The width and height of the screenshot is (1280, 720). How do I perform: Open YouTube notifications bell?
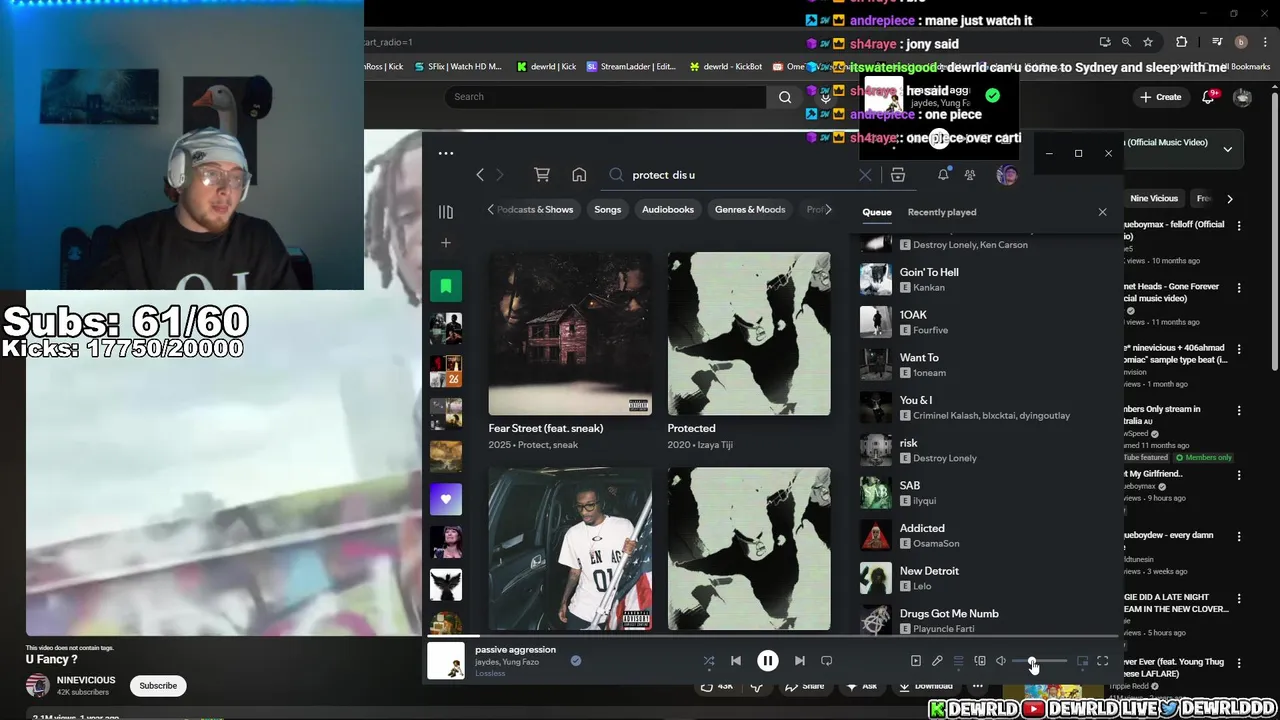click(x=1208, y=97)
